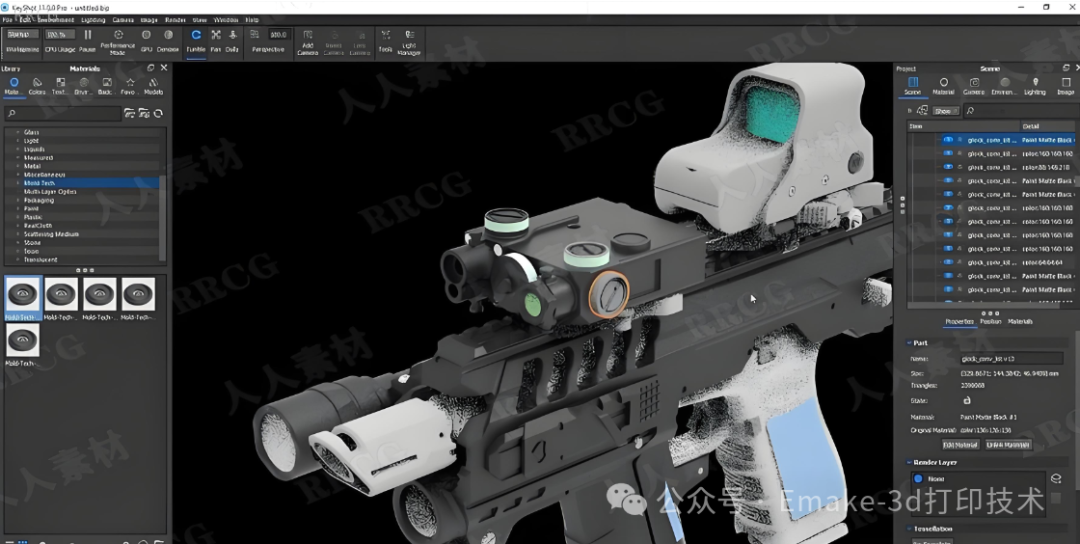Viewport: 1080px width, 544px height.
Task: Expand the Light material folder
Action: click(18, 140)
